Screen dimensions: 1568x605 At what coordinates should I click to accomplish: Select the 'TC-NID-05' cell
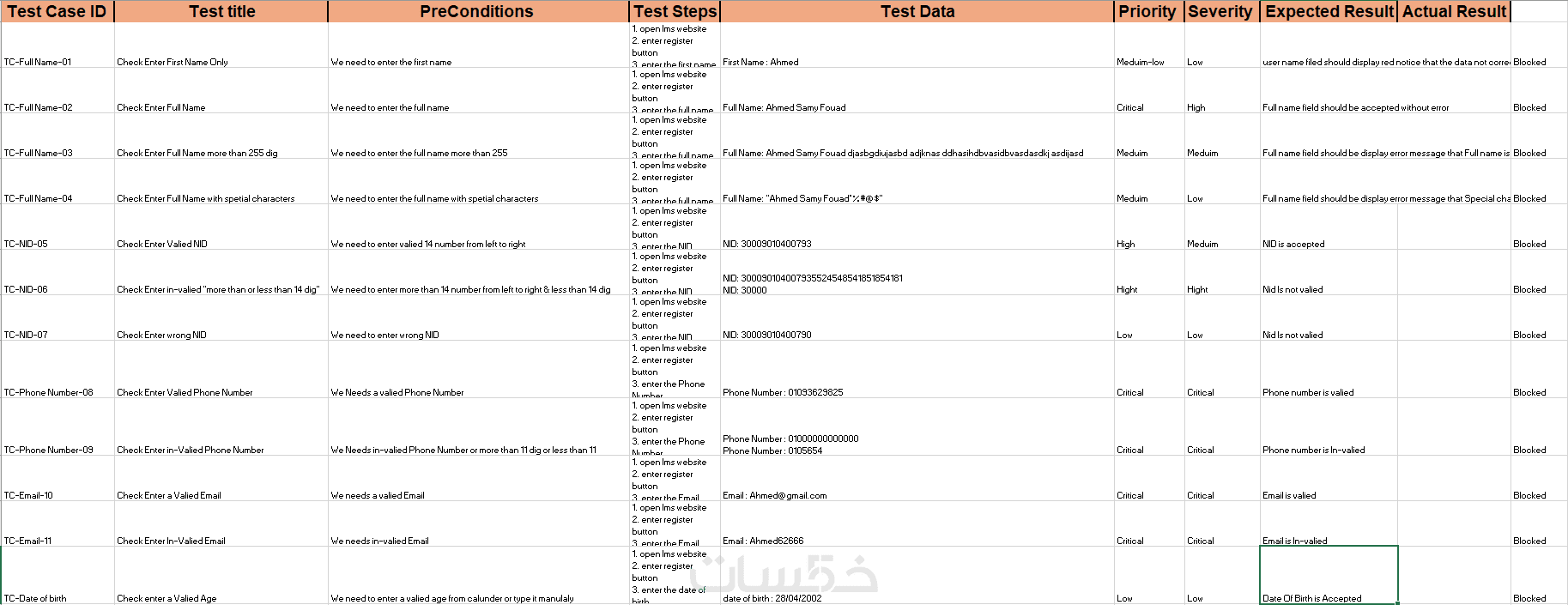point(58,227)
